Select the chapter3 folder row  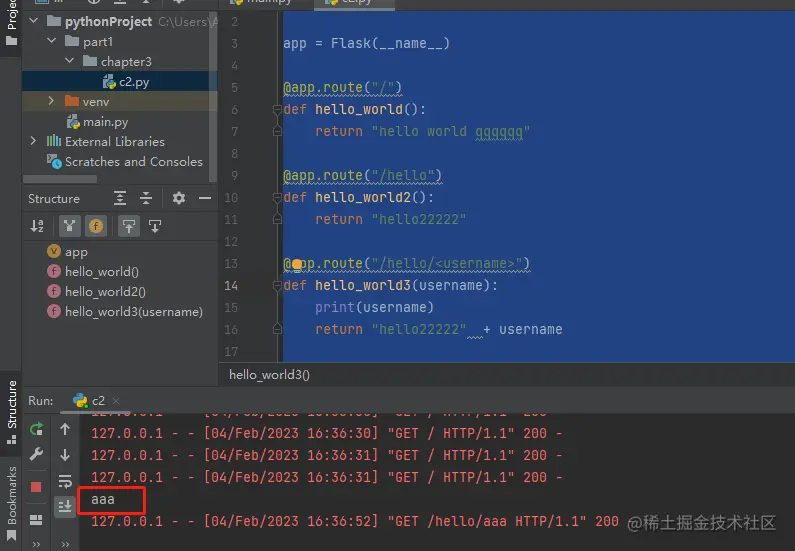pyautogui.click(x=120, y=61)
